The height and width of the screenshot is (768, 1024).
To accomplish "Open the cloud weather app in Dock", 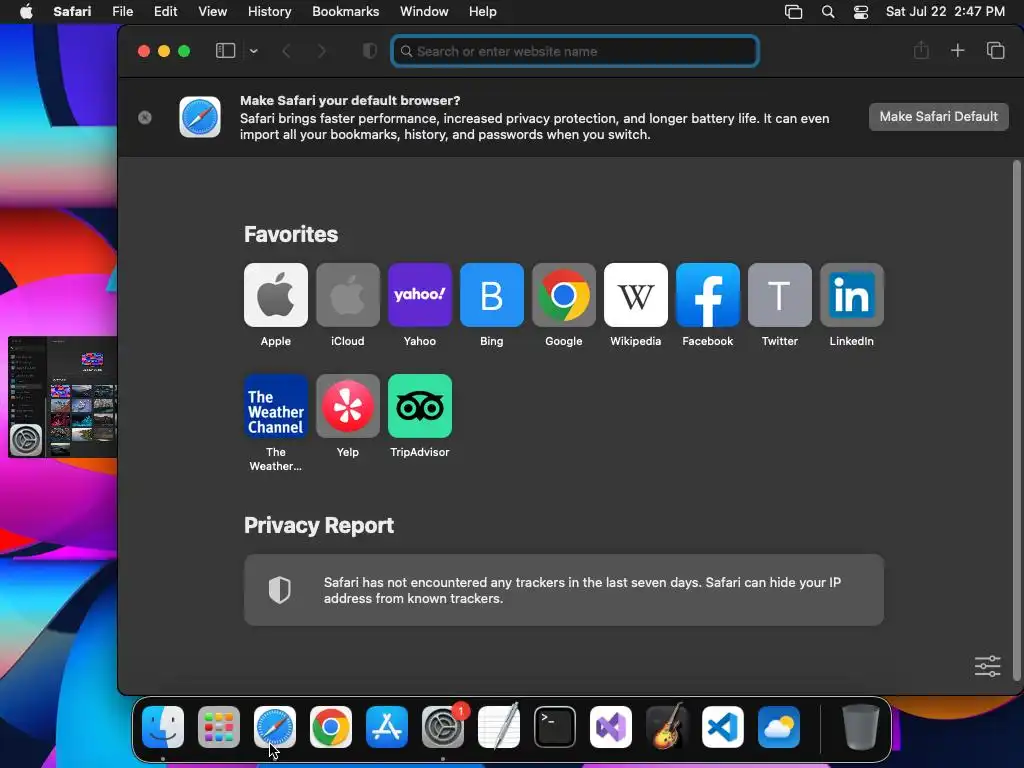I will pos(779,727).
